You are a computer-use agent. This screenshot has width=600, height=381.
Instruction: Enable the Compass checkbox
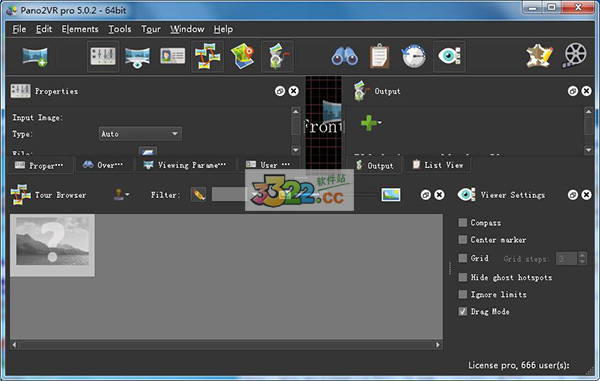pos(463,222)
